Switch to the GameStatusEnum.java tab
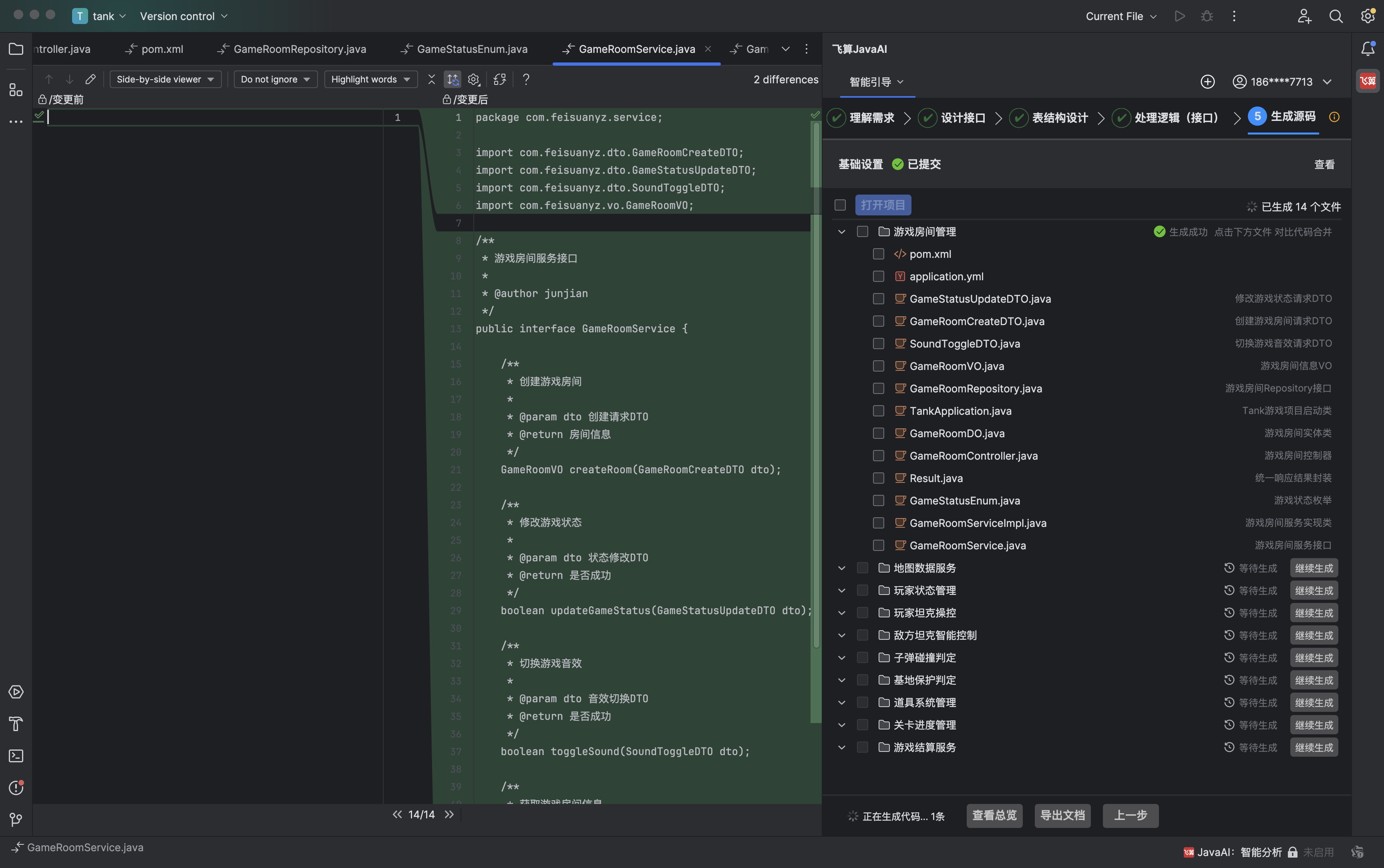The image size is (1384, 868). 471,49
